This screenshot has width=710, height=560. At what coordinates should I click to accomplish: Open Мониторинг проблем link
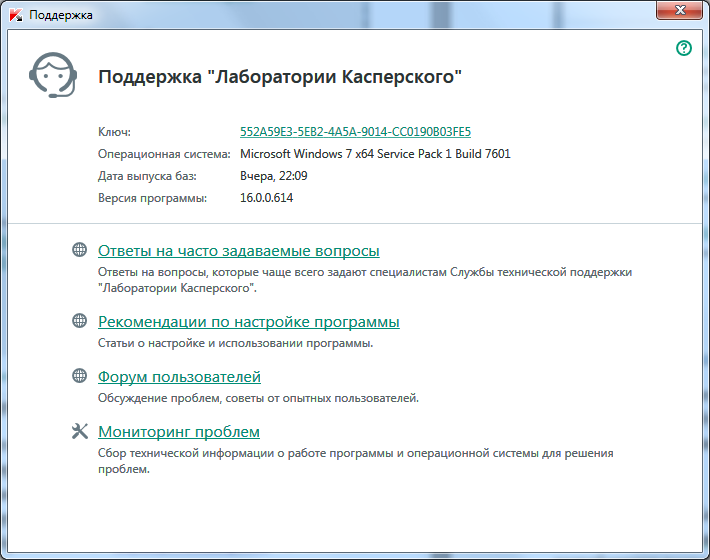pos(179,432)
